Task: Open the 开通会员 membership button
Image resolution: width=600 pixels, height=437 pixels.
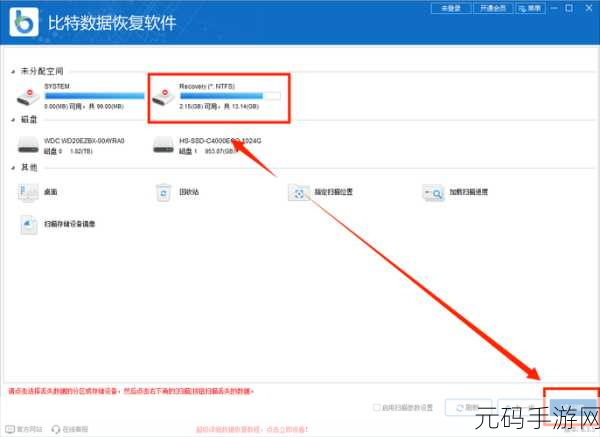Action: (493, 8)
